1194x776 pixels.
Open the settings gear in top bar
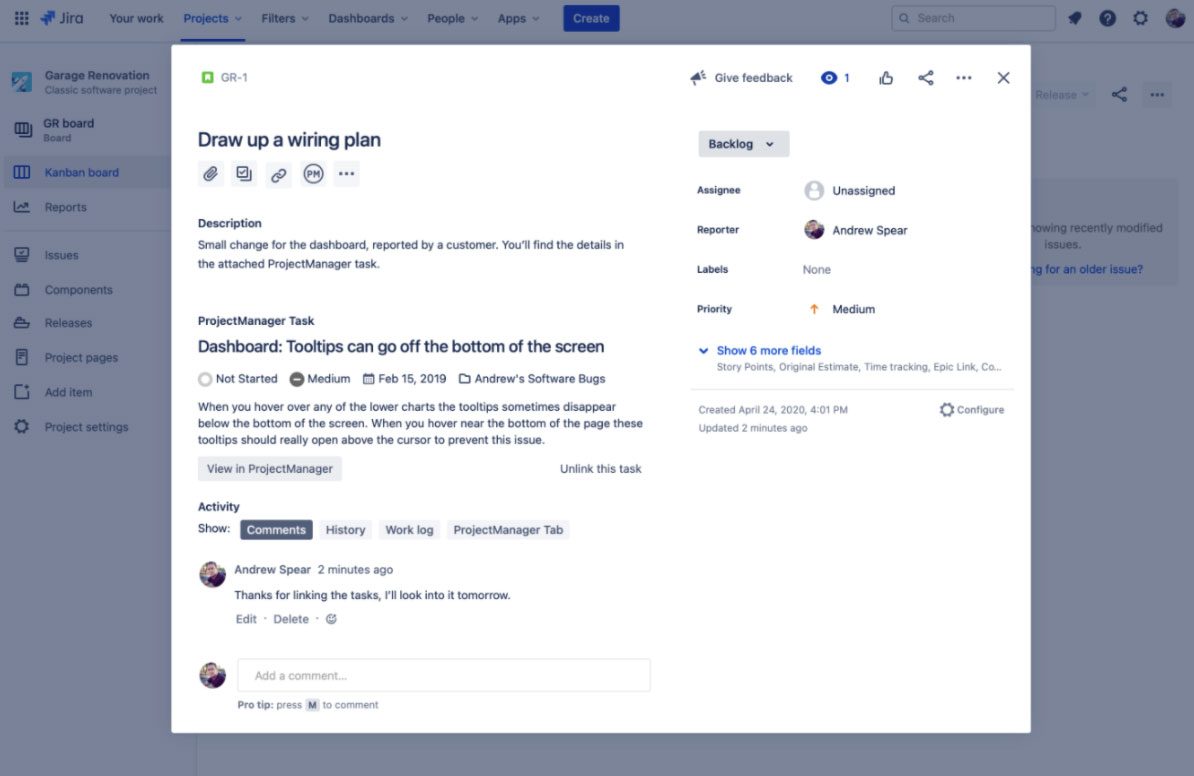click(x=1140, y=18)
